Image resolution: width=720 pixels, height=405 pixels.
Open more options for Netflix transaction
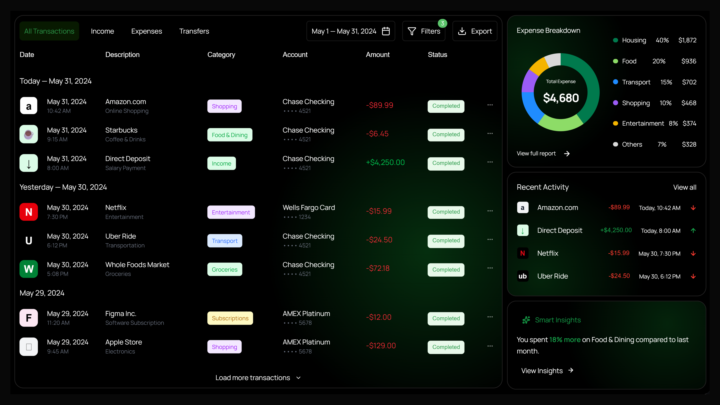coord(490,211)
